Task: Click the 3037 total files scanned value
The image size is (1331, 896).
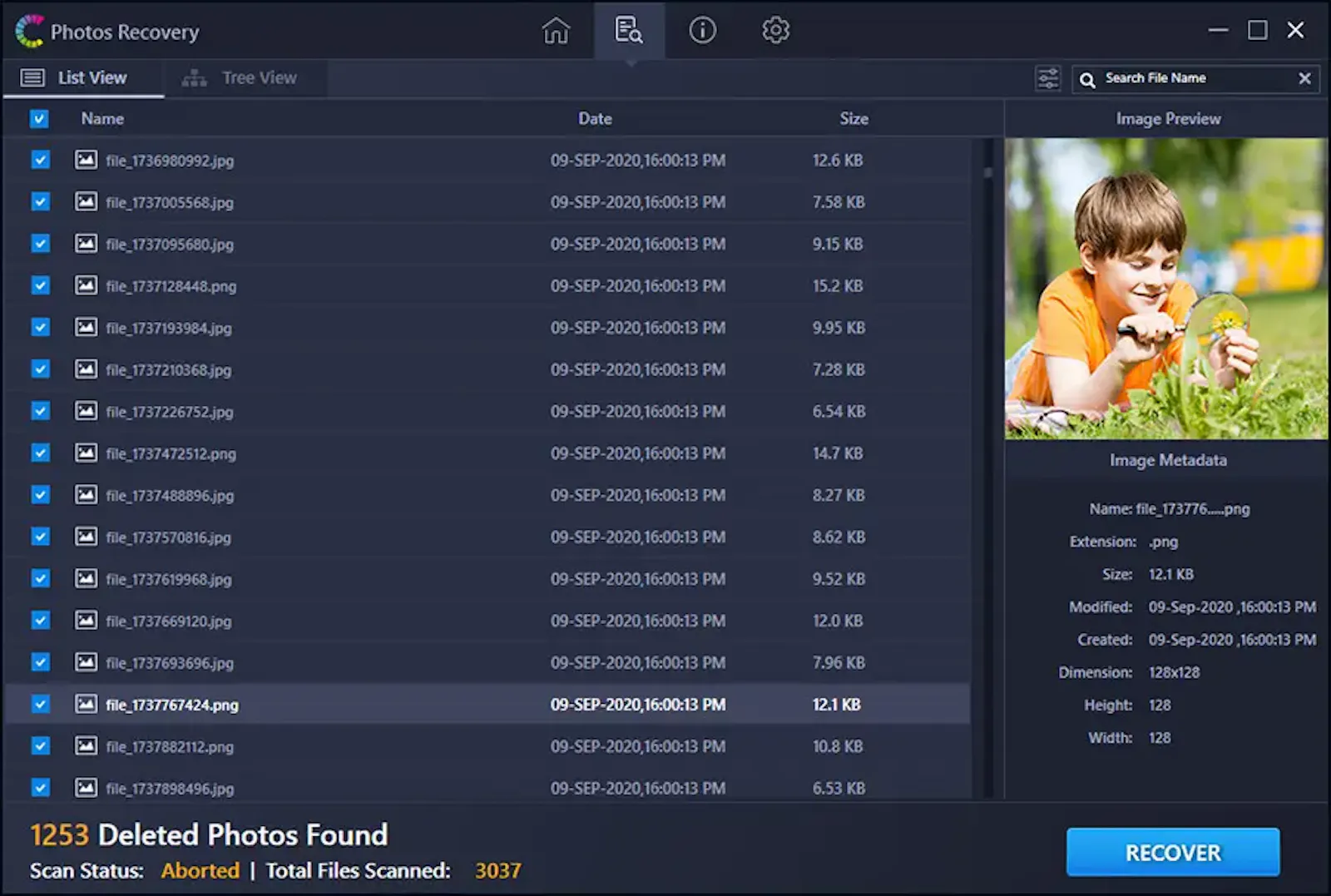Action: pyautogui.click(x=497, y=871)
